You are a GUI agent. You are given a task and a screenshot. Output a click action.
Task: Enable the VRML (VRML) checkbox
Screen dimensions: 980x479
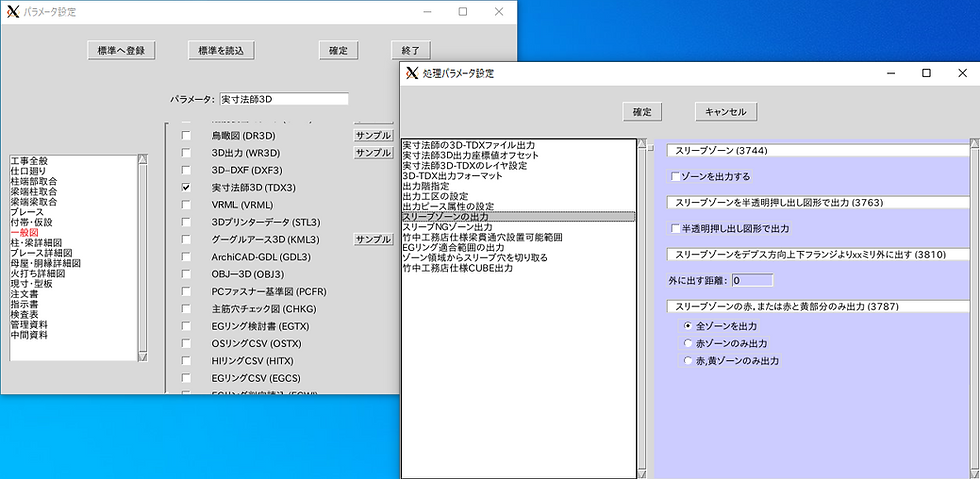coord(186,204)
